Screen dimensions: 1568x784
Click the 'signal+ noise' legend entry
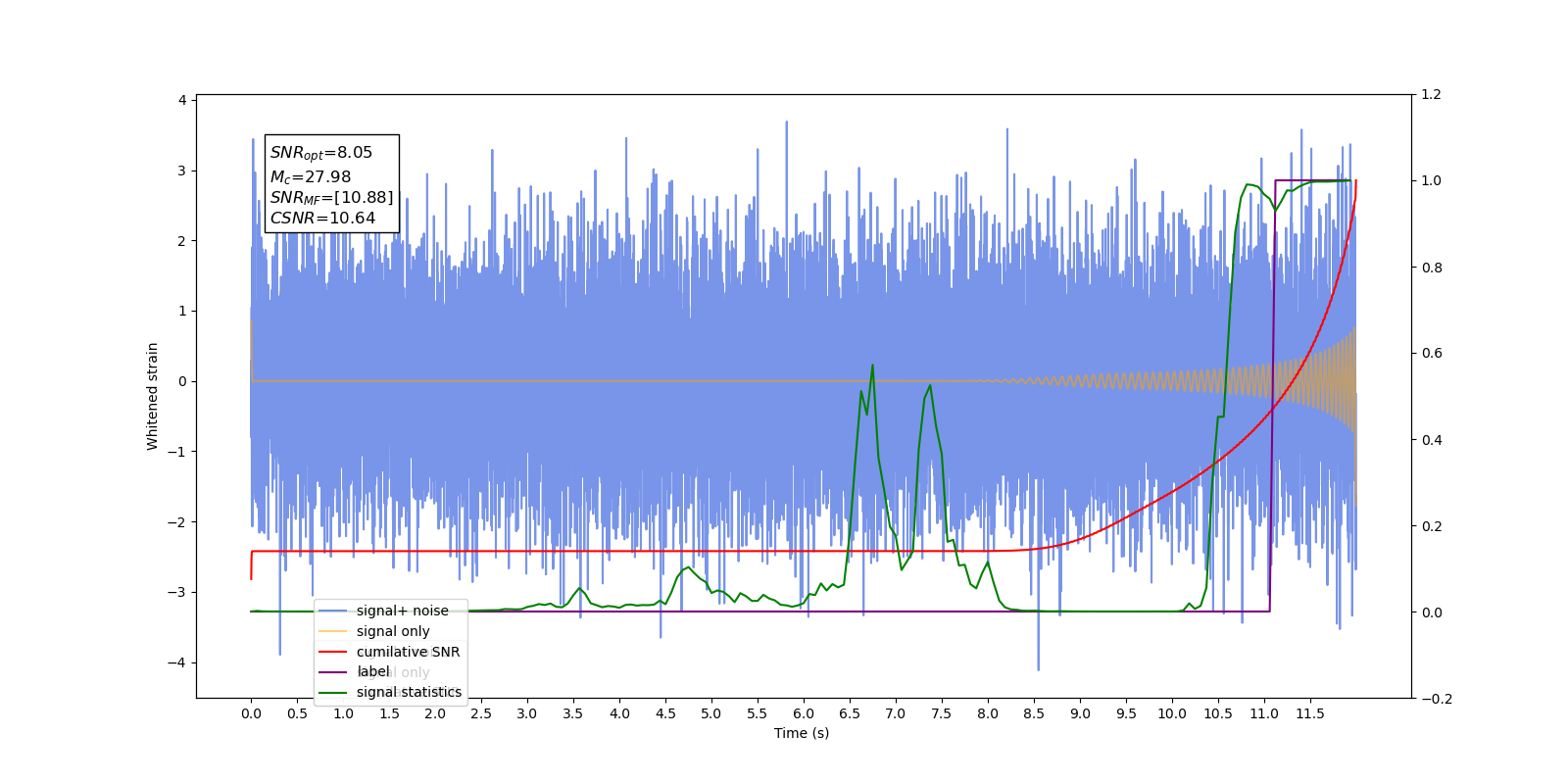pyautogui.click(x=390, y=611)
